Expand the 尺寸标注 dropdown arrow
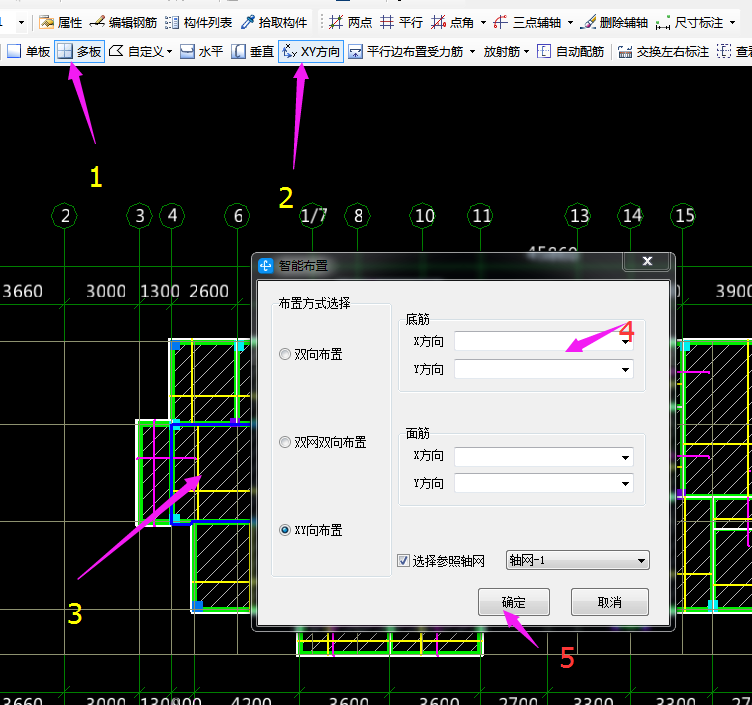The image size is (752, 705). (x=732, y=23)
